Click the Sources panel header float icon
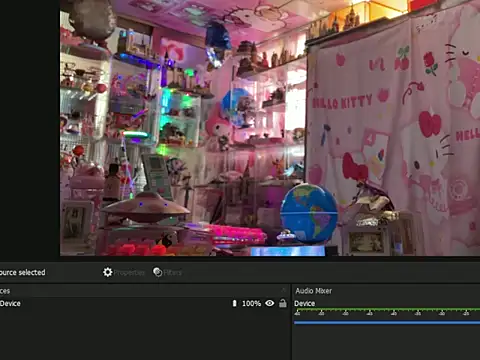The width and height of the screenshot is (480, 360). [284, 290]
